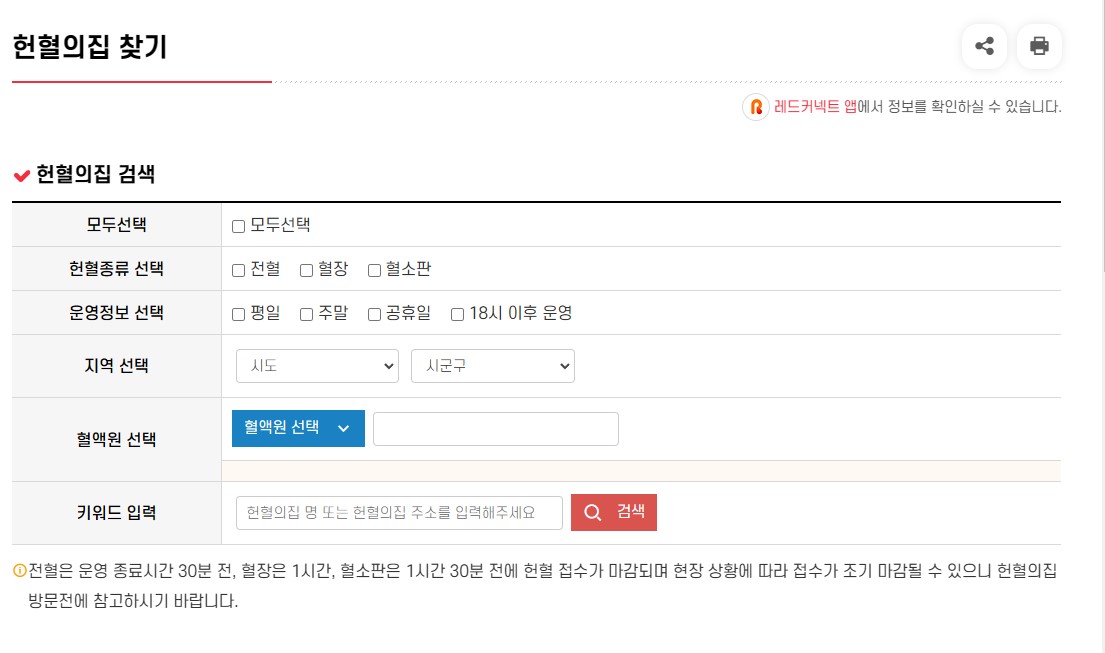Click the print icon at top right
Viewport: 1105px width, 653px height.
click(x=1040, y=46)
